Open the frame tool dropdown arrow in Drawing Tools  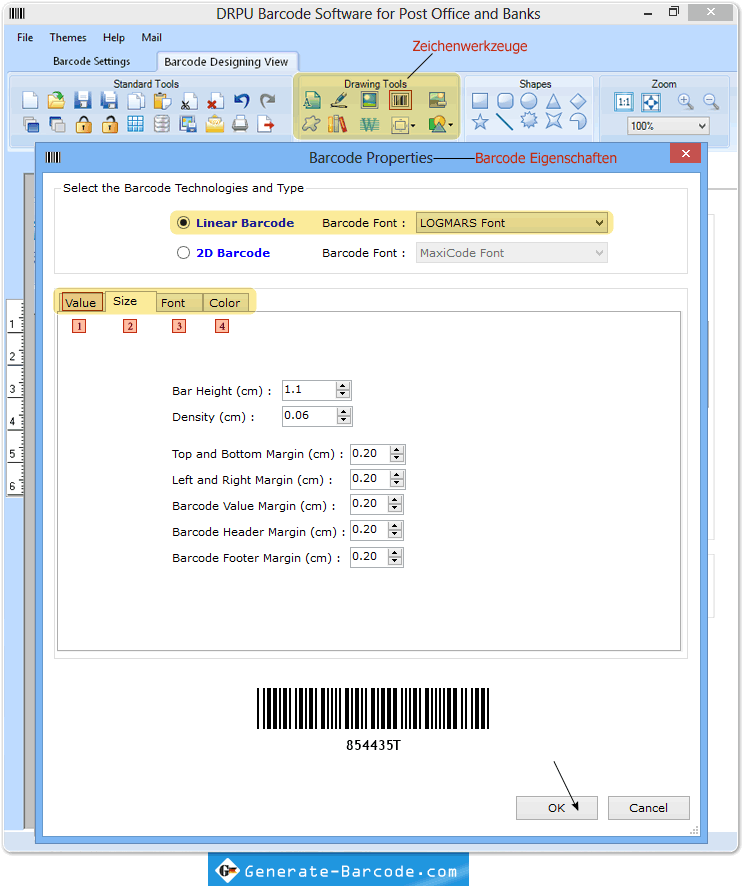click(413, 125)
